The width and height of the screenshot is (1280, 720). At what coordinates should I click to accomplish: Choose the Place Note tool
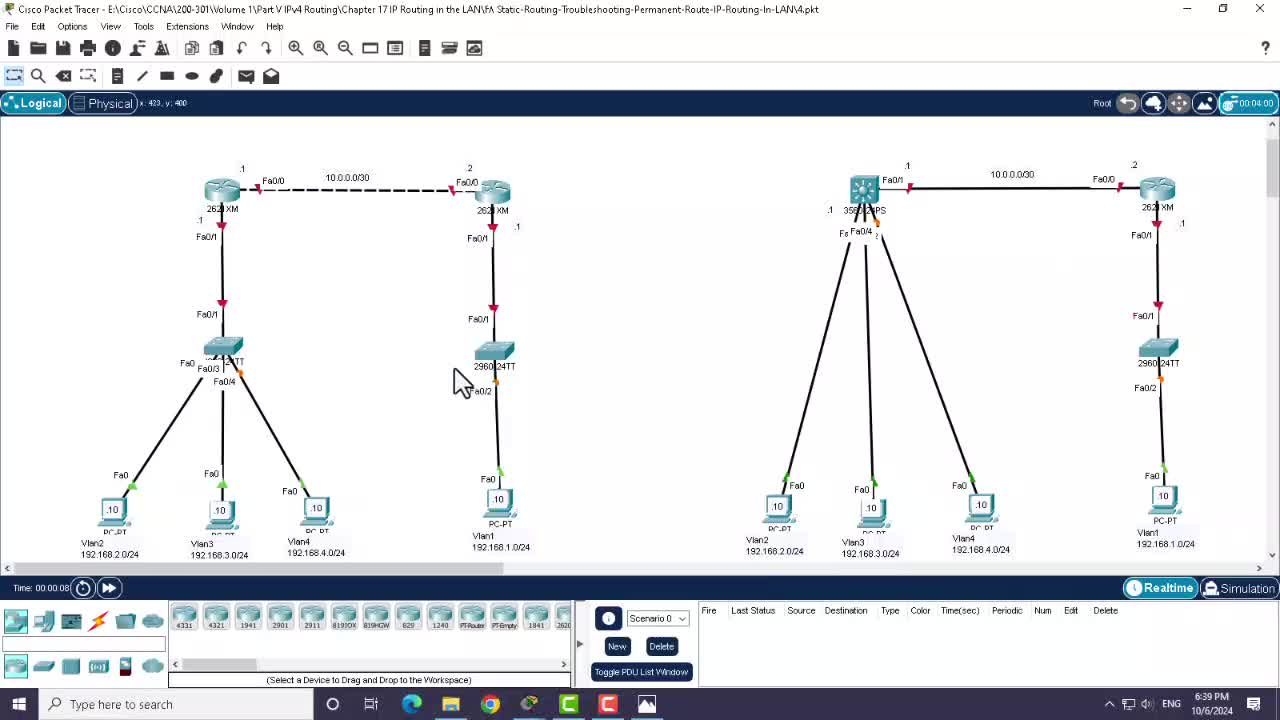click(117, 76)
